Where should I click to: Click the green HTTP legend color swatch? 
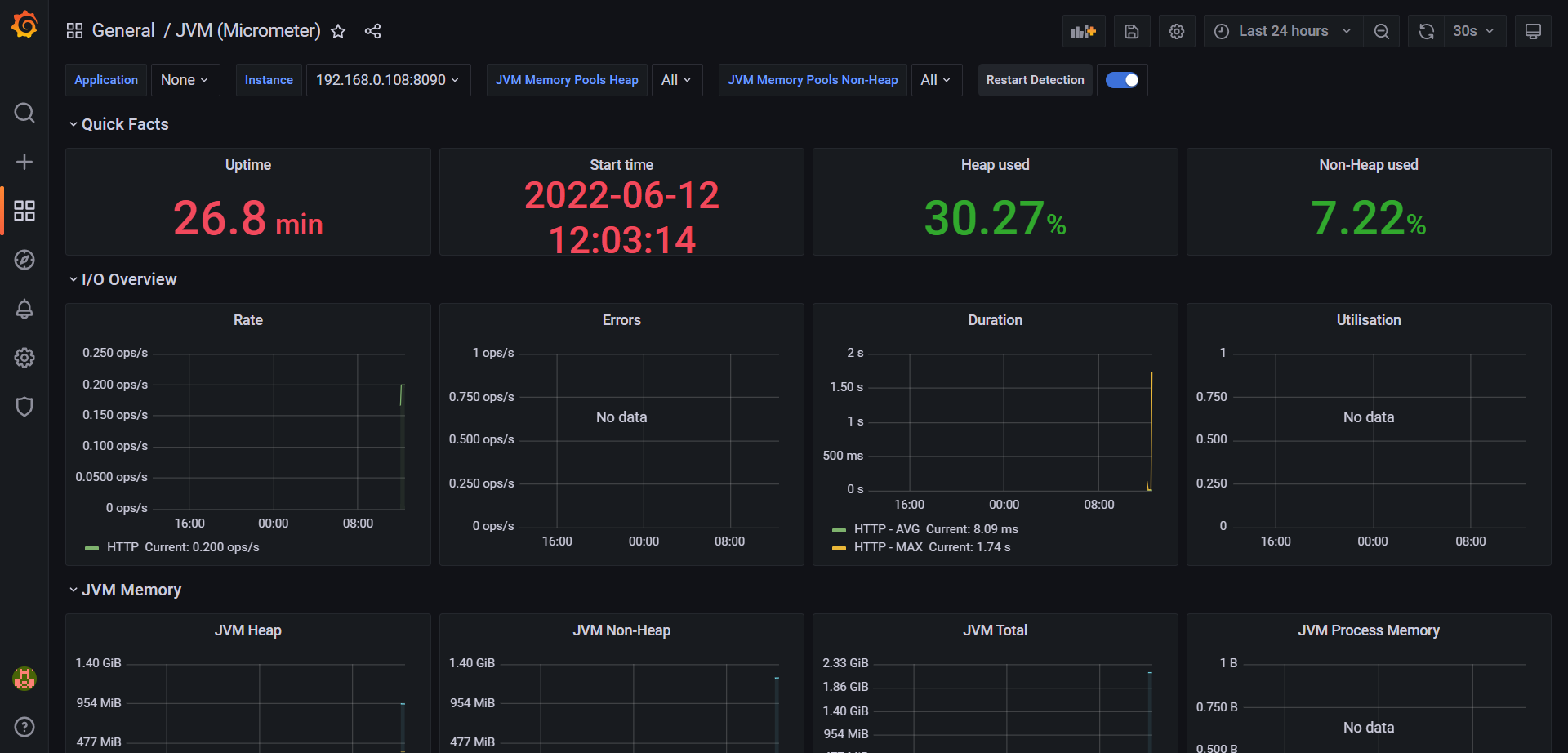(x=91, y=548)
